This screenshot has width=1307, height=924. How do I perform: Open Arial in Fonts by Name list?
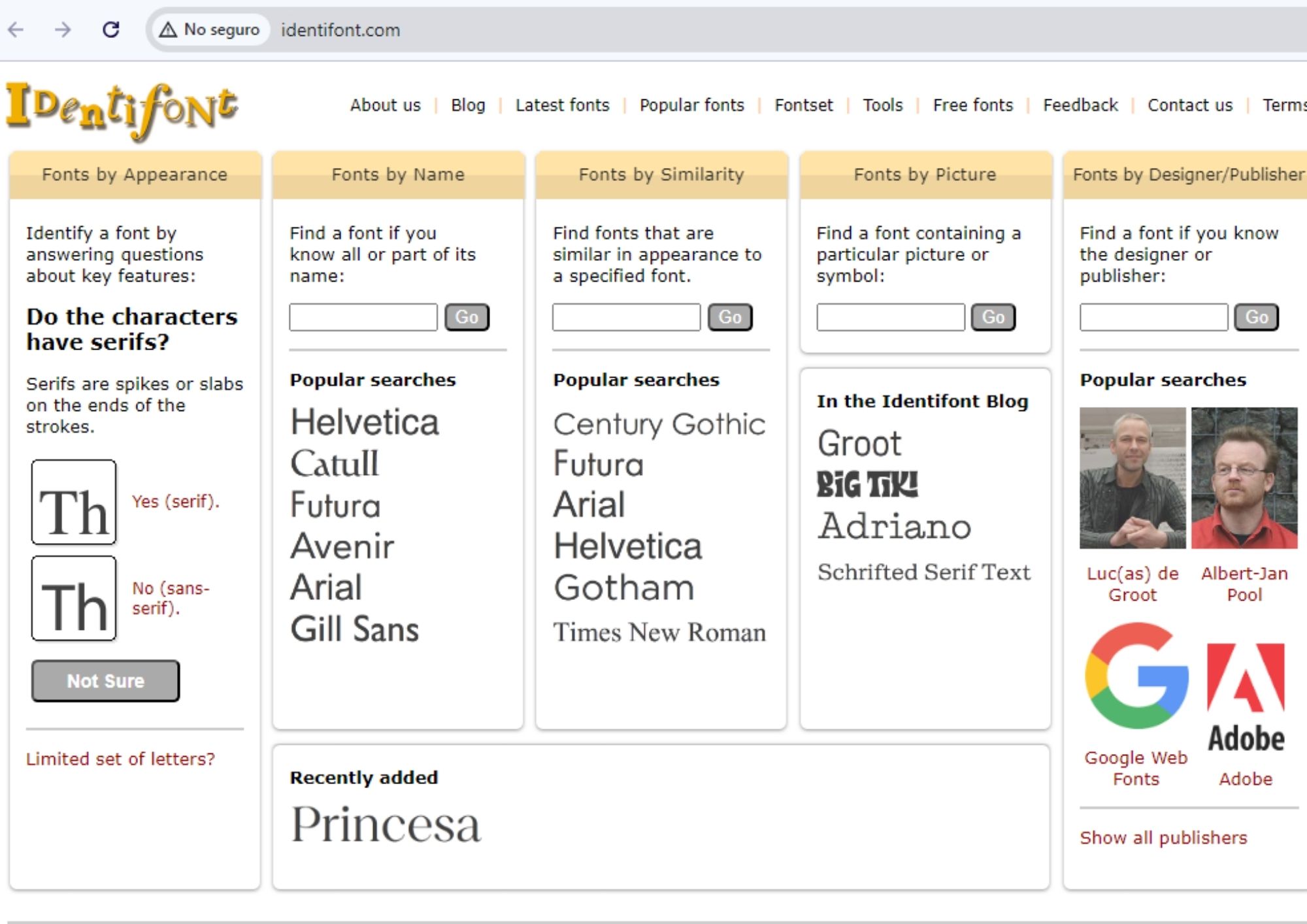click(326, 587)
